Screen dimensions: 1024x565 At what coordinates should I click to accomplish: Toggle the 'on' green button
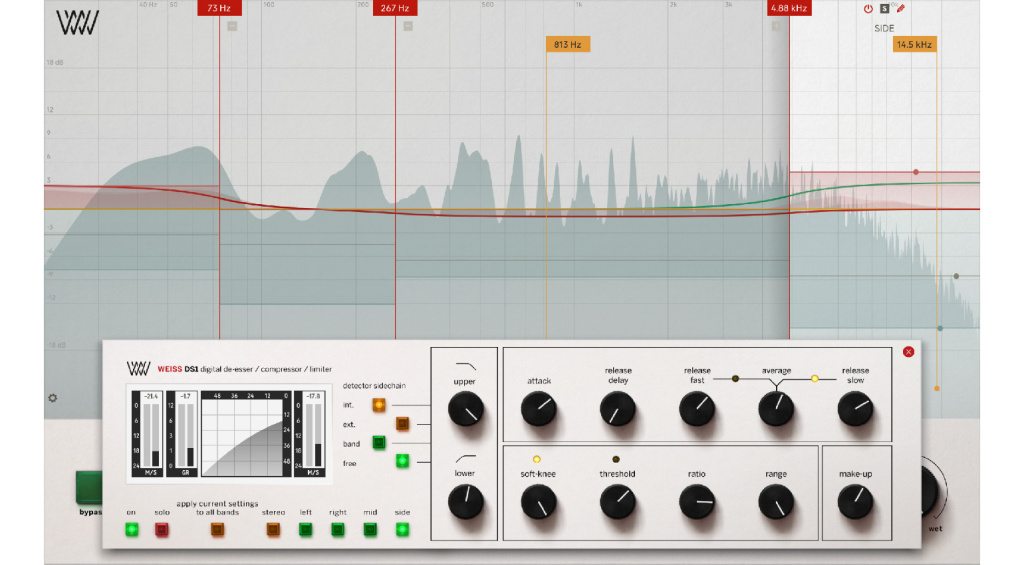[x=132, y=530]
